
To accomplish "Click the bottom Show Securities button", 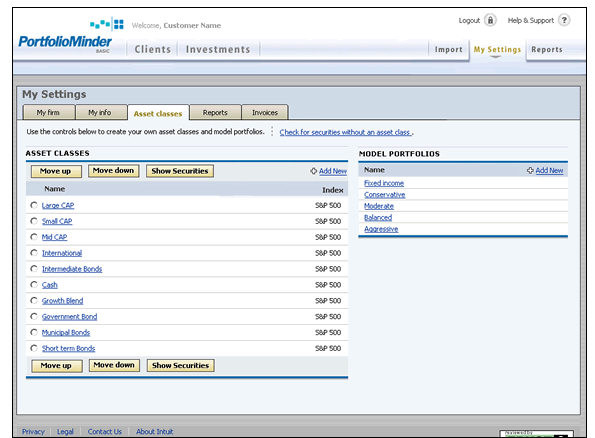I will click(x=181, y=366).
